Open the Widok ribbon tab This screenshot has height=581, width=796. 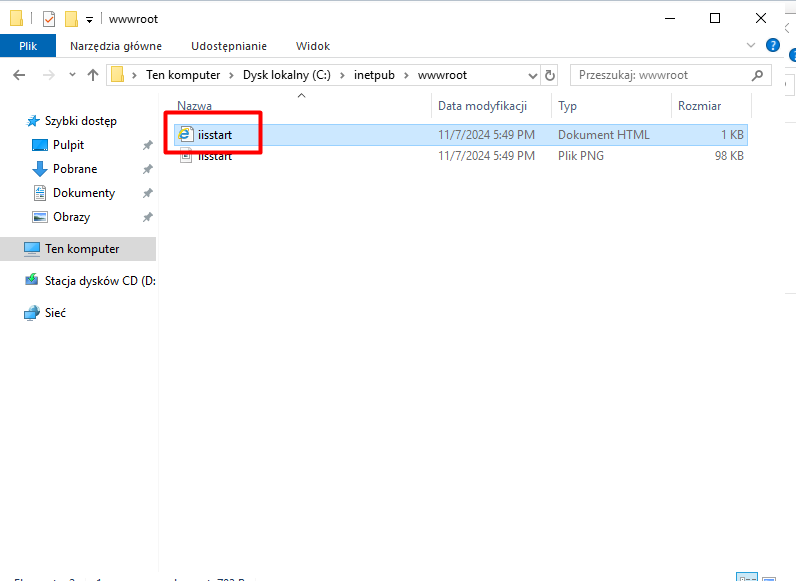pos(312,46)
